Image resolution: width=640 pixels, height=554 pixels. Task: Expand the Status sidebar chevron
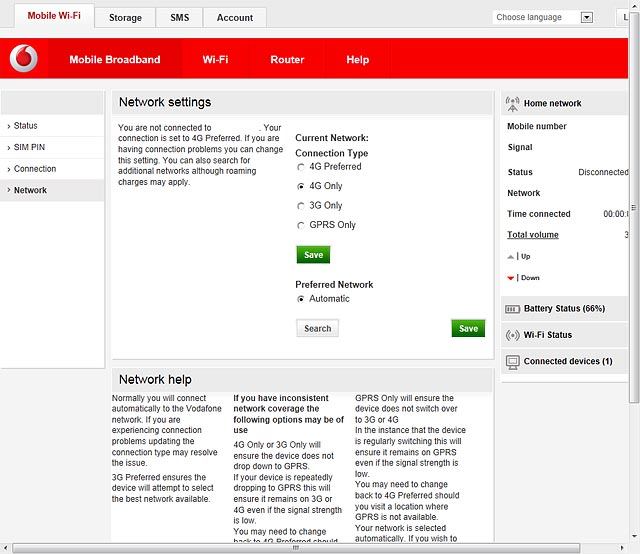coord(9,126)
